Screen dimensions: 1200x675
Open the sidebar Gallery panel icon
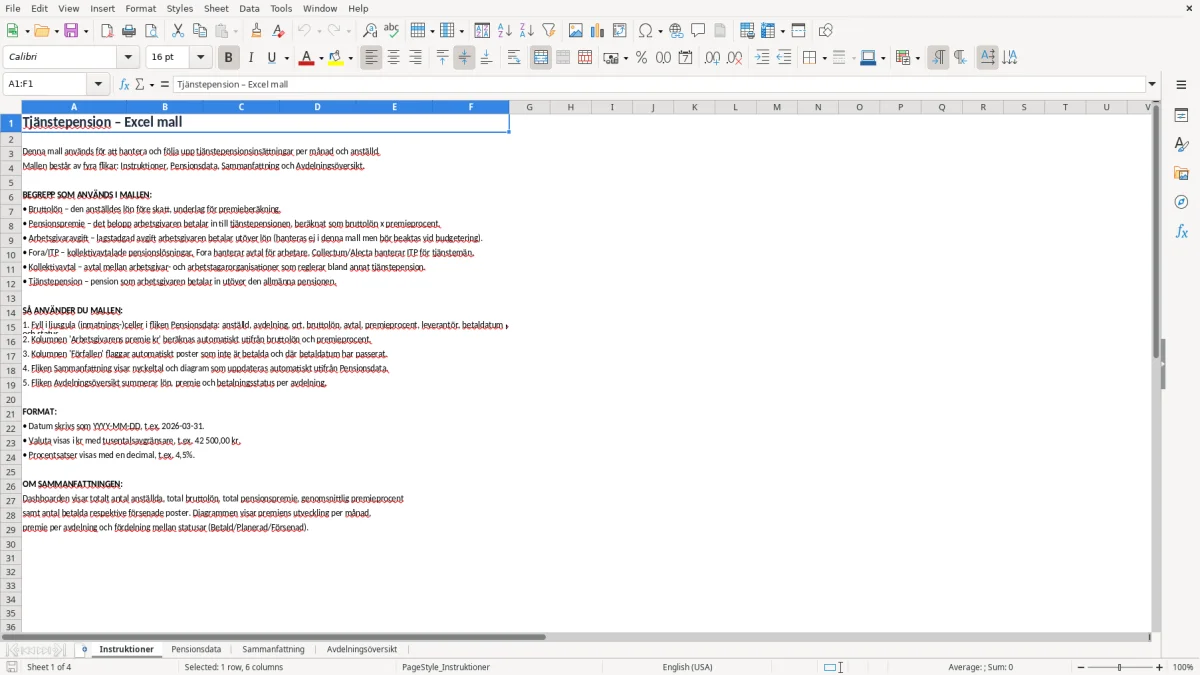(1181, 173)
